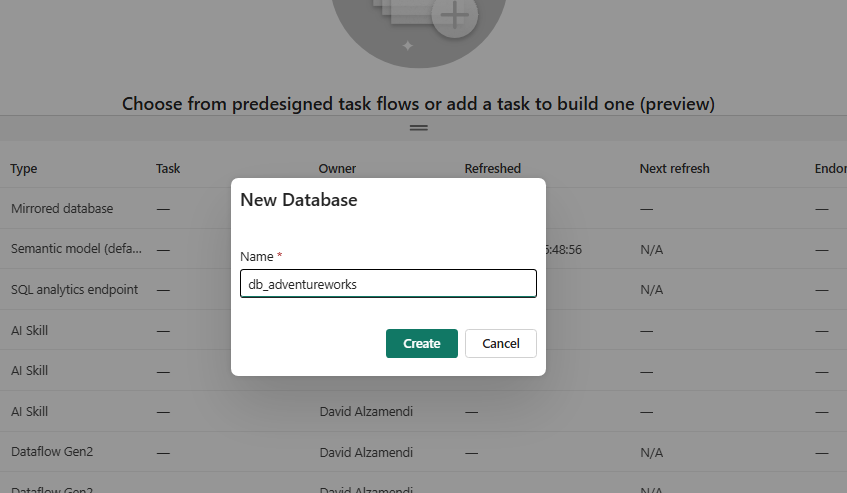The image size is (847, 493).
Task: Click N/A next refresh in Semantic model row
Action: point(651,249)
